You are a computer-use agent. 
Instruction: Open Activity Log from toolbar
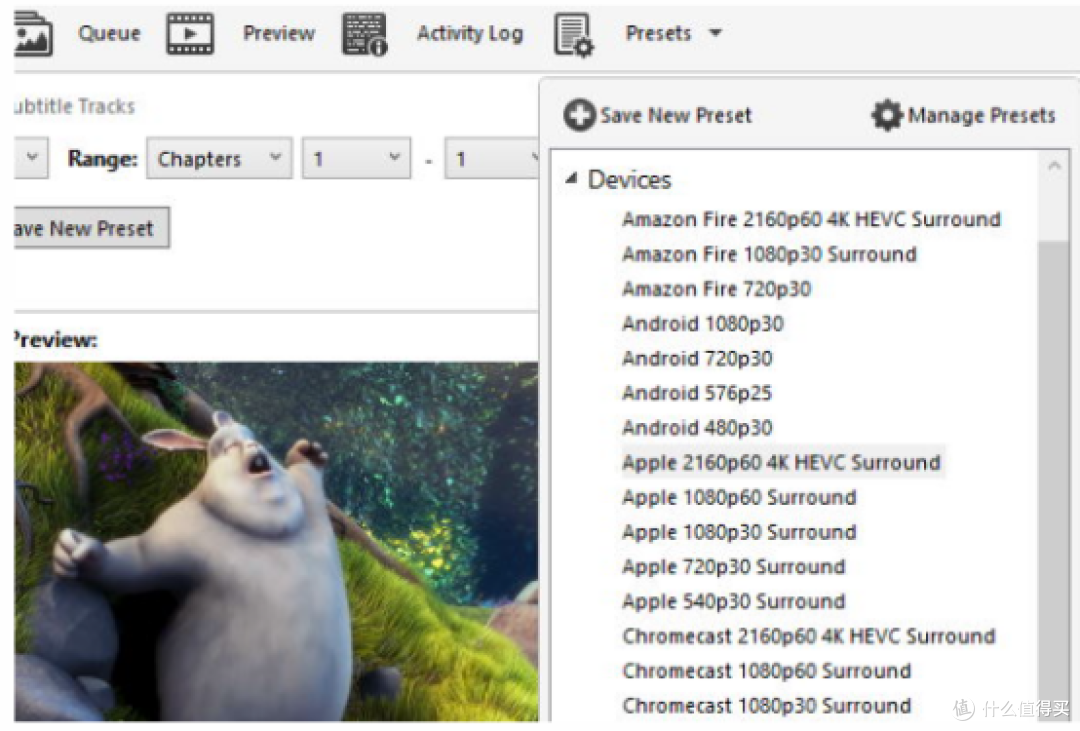pyautogui.click(x=470, y=33)
